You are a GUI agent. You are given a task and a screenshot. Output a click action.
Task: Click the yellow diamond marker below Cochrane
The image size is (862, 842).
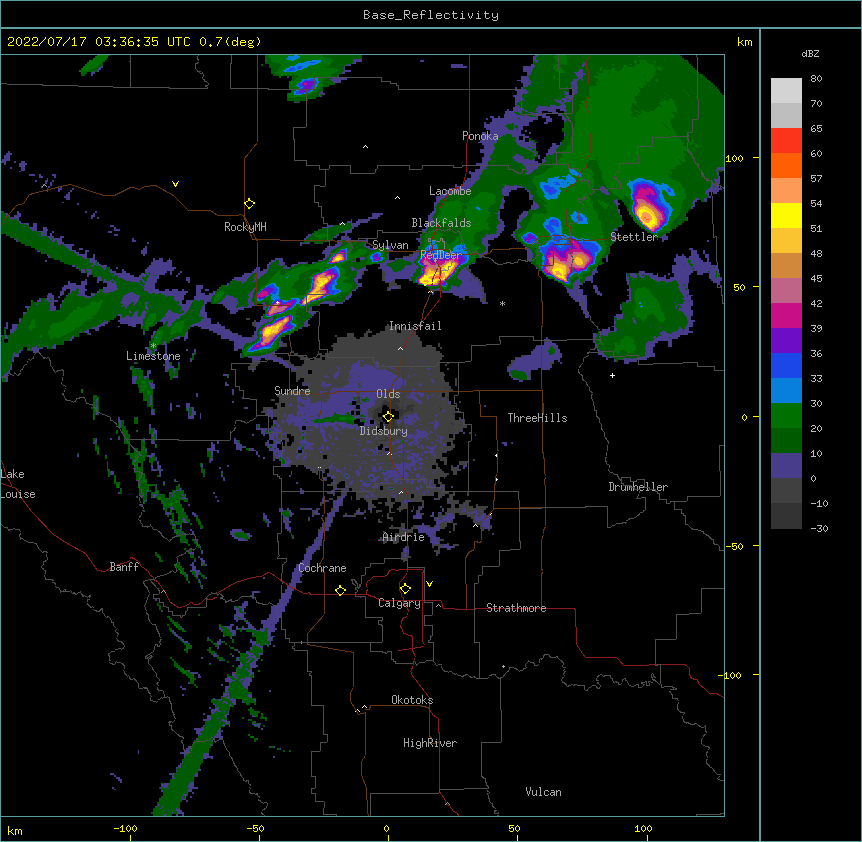340,590
